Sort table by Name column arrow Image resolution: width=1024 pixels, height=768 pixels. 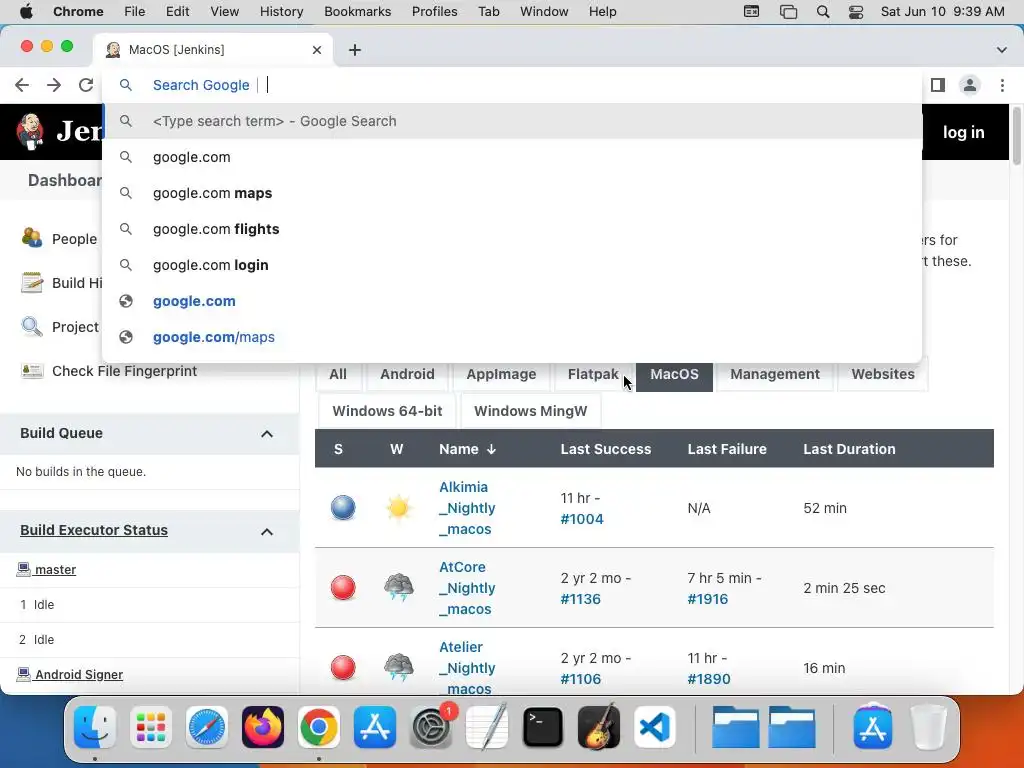pyautogui.click(x=492, y=449)
